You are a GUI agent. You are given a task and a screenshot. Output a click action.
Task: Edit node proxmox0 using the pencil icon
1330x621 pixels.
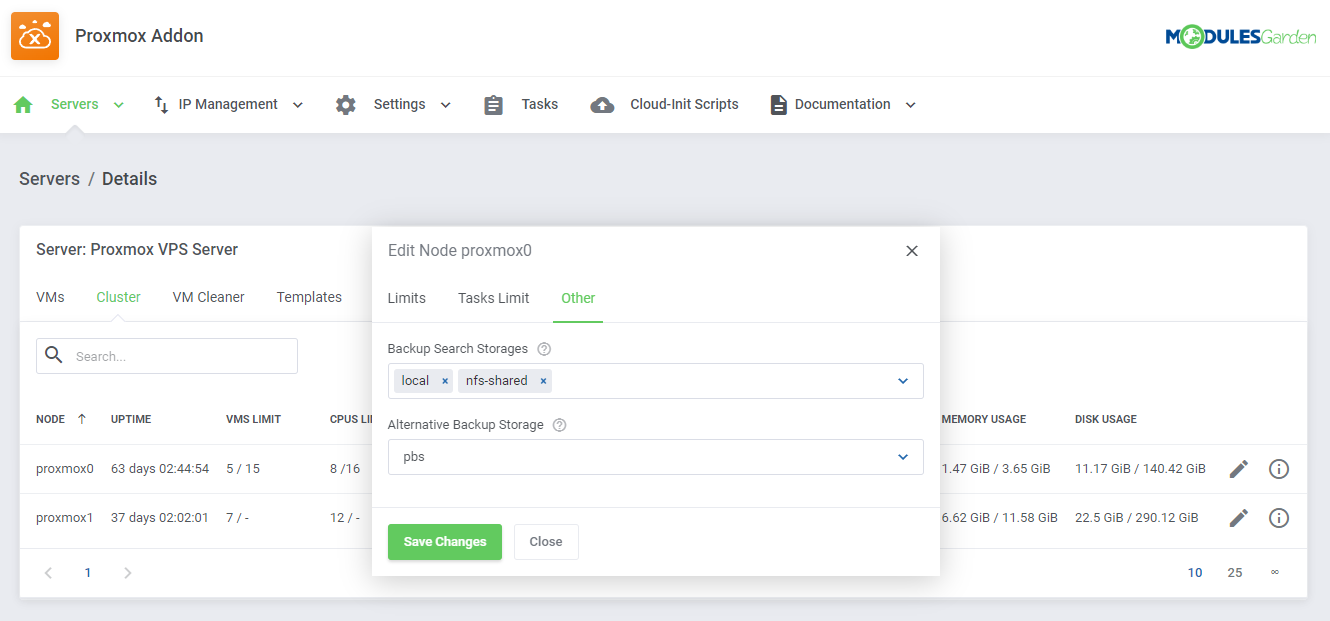[1238, 468]
